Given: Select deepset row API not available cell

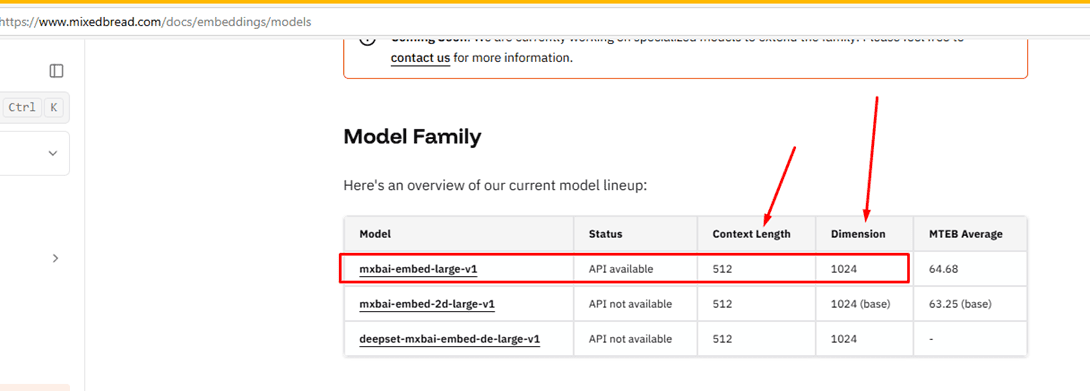Looking at the screenshot, I should pyautogui.click(x=635, y=340).
